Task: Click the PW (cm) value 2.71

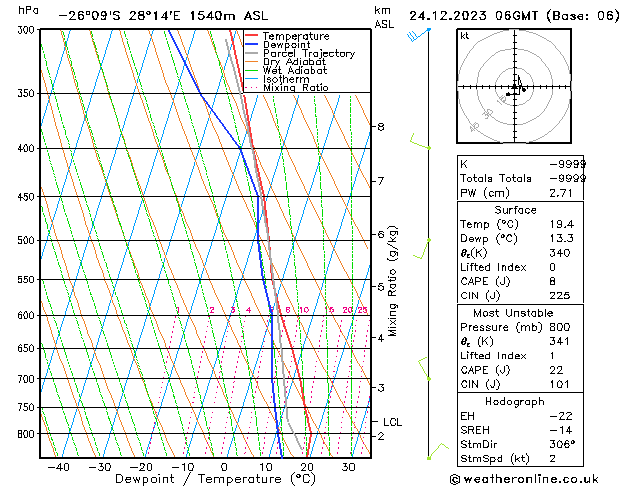Action: [x=561, y=193]
